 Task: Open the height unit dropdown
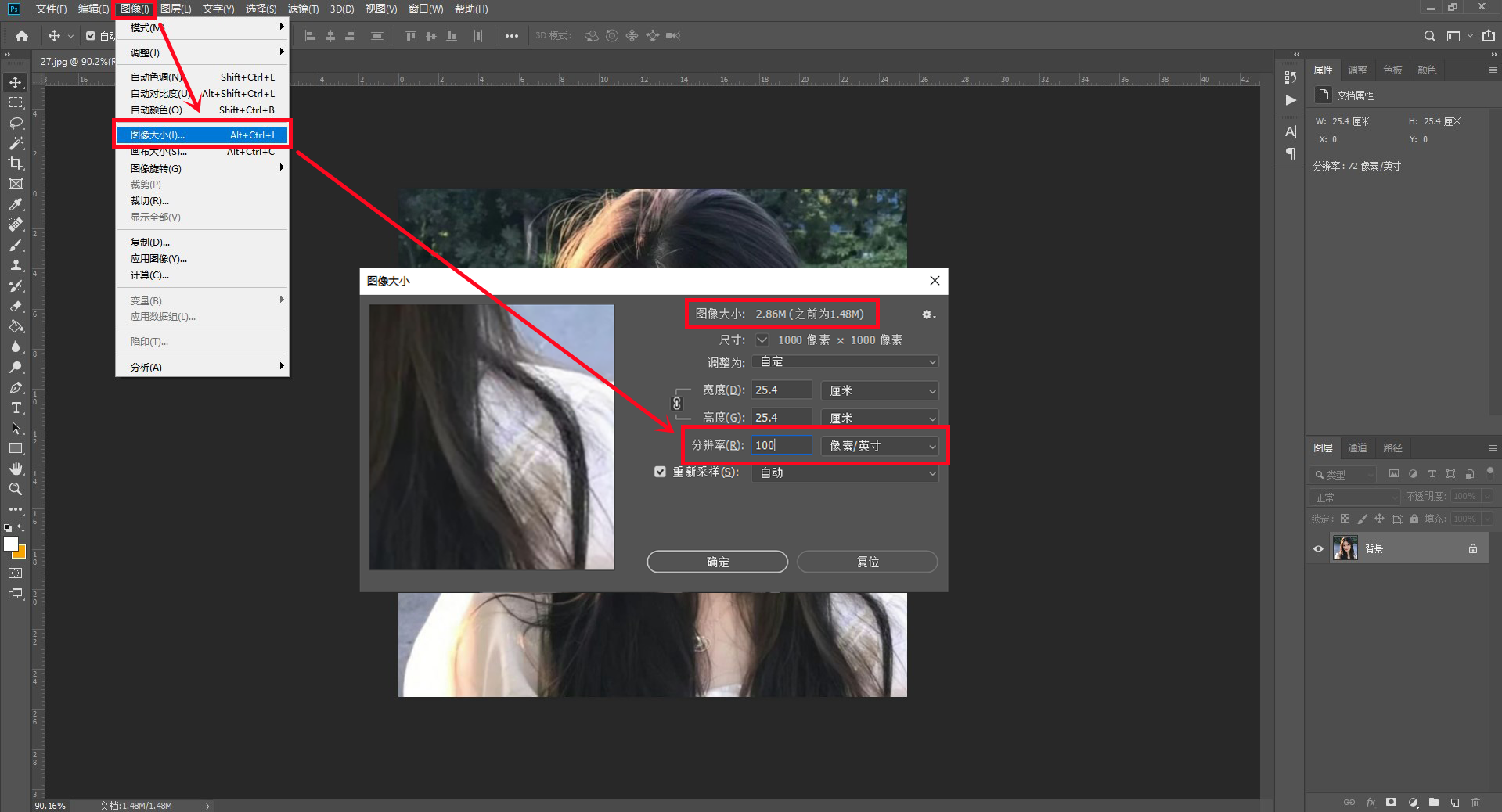tap(880, 418)
